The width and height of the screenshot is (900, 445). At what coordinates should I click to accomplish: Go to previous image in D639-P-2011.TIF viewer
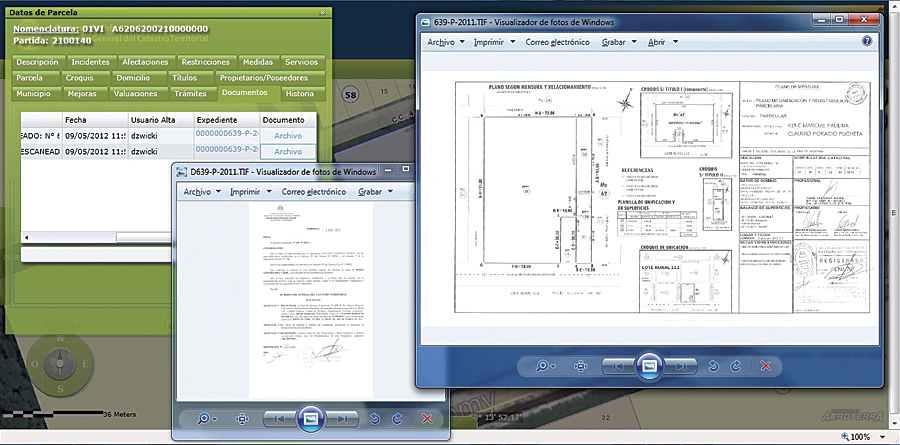coord(279,419)
